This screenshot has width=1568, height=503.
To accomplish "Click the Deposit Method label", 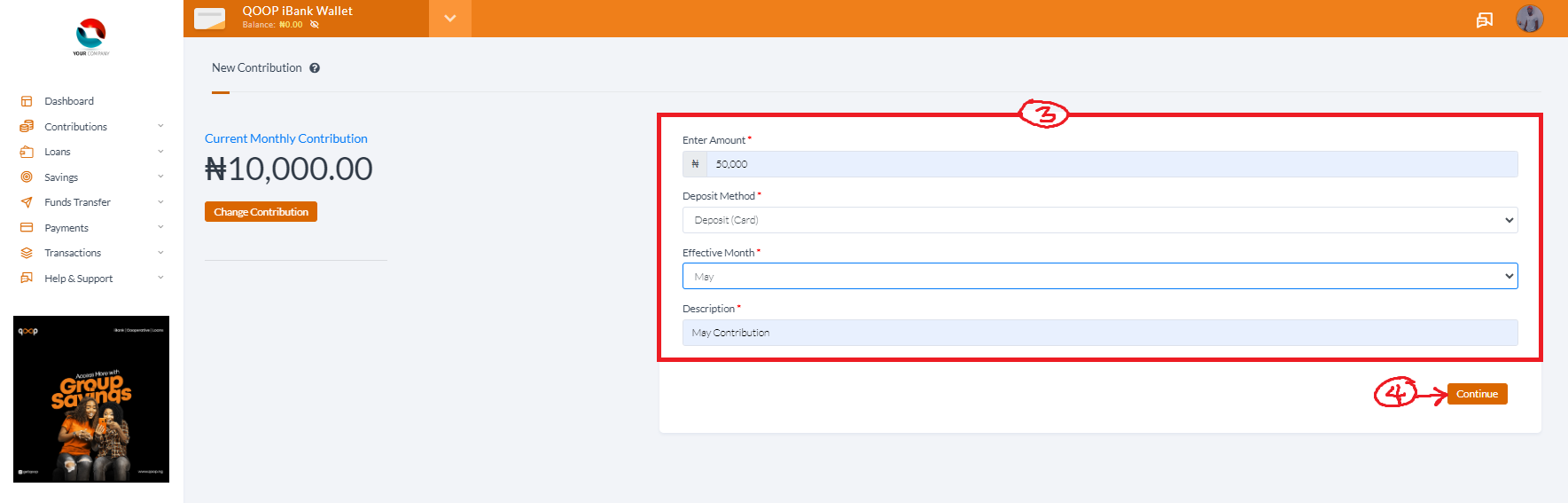I will coord(719,196).
